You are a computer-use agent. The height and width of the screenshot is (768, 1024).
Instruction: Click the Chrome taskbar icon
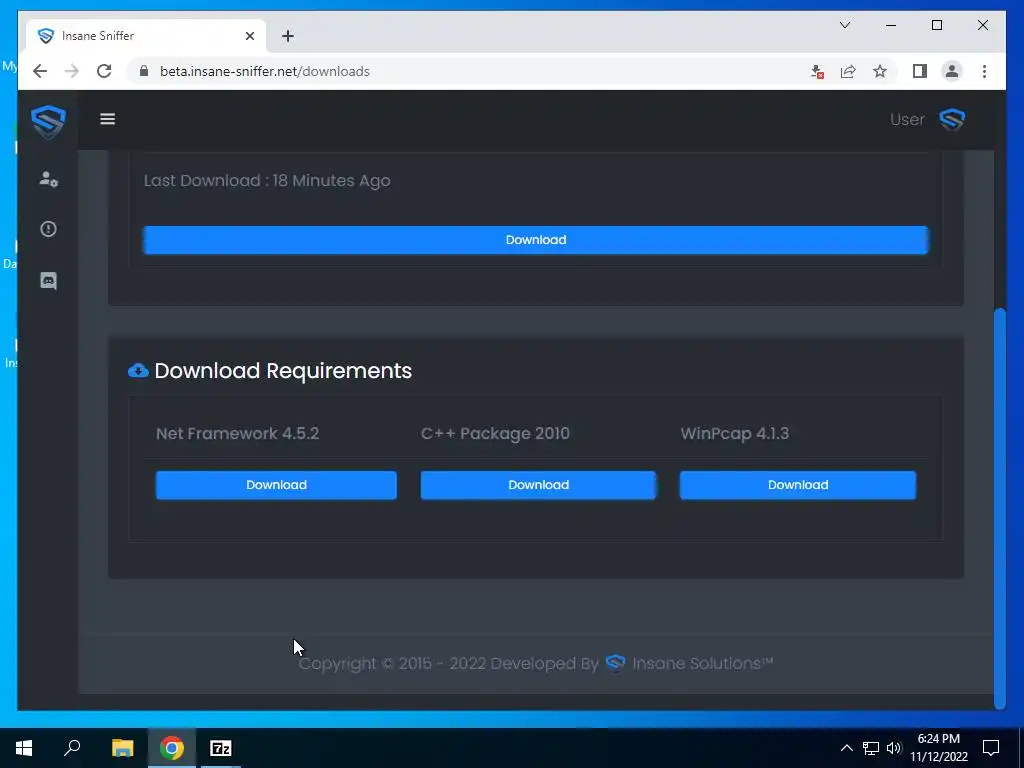coord(172,748)
